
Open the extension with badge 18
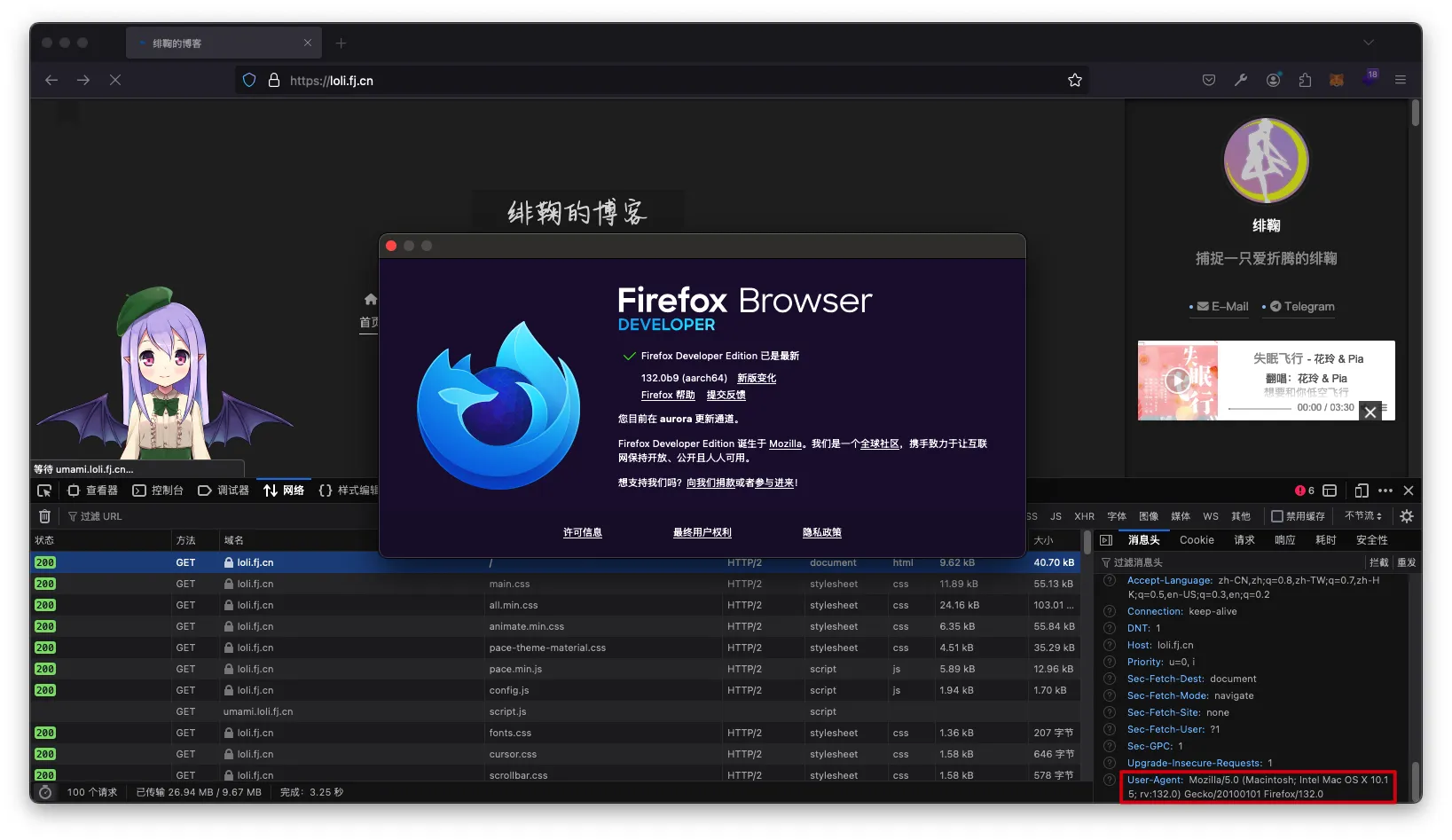click(1370, 78)
